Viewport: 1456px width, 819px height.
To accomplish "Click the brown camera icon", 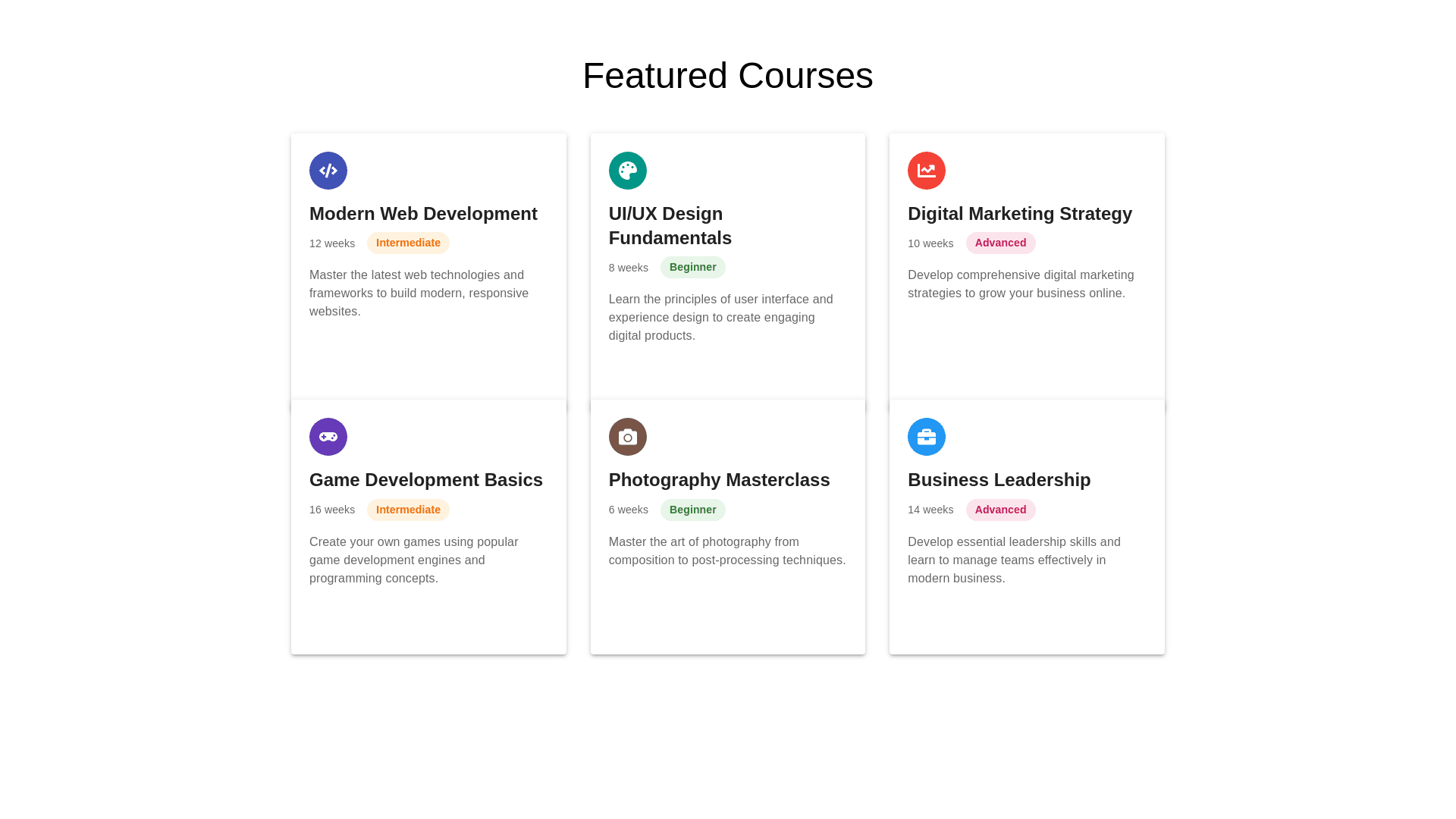I will pyautogui.click(x=628, y=437).
